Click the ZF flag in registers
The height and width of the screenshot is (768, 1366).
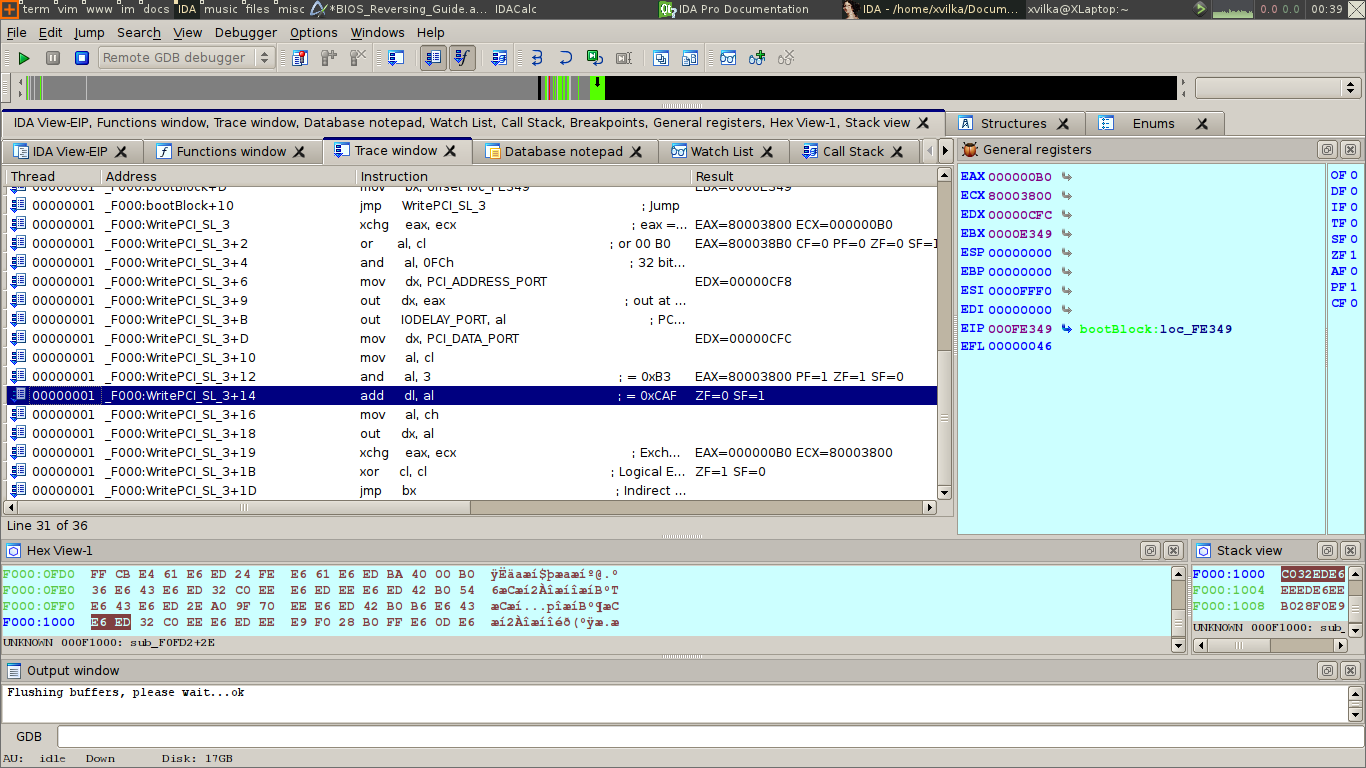point(1344,255)
